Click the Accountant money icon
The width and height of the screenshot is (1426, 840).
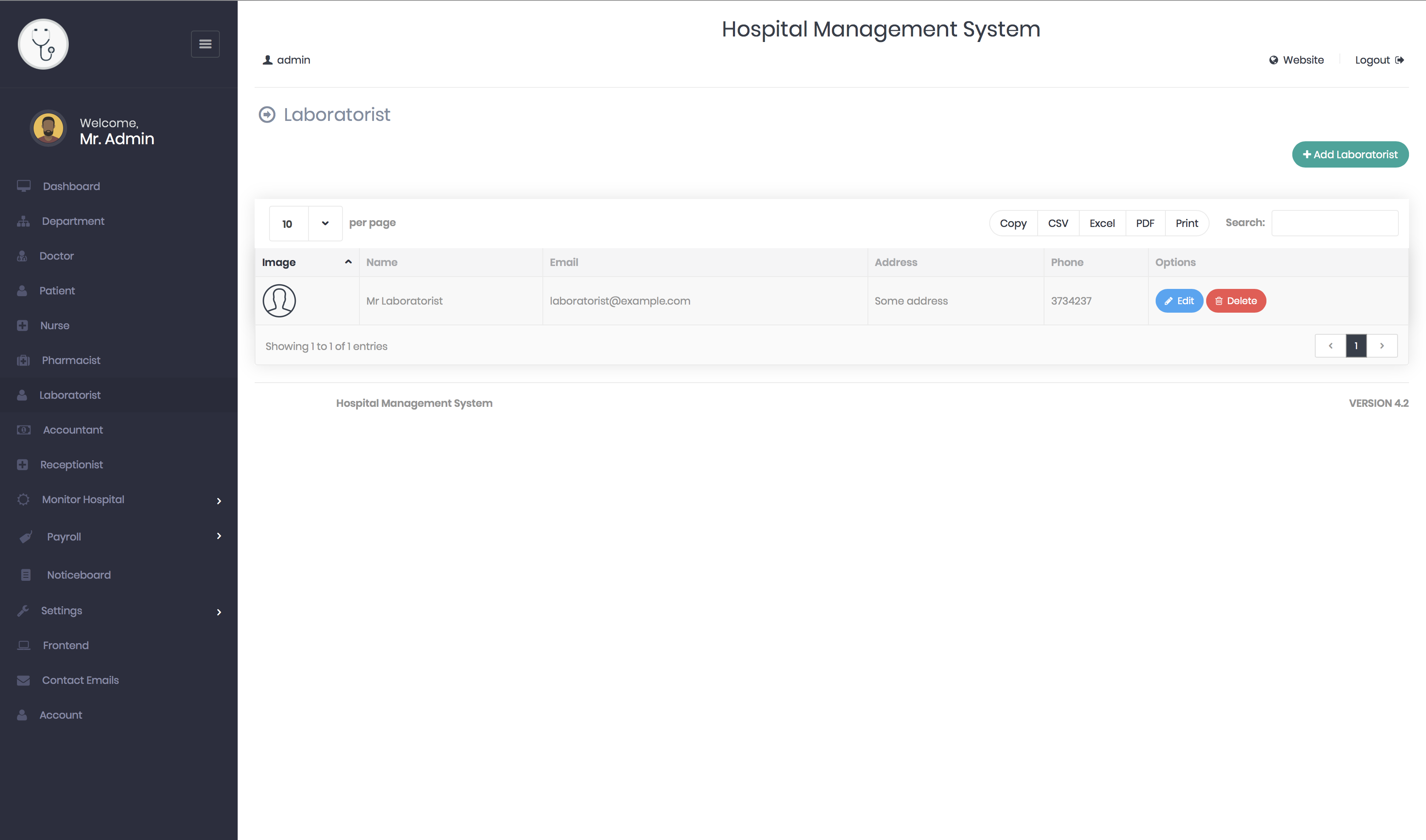(24, 430)
